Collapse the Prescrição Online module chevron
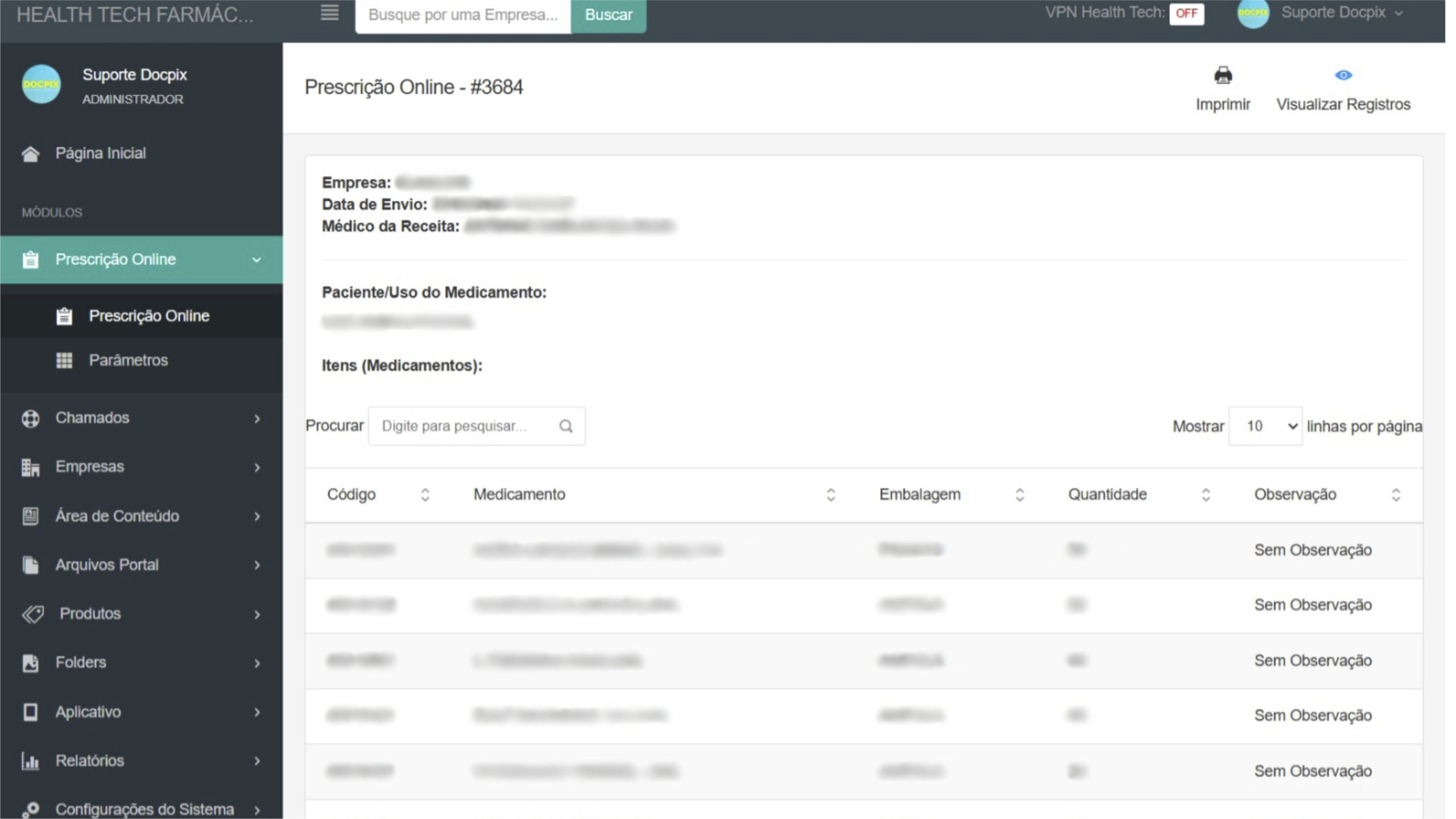1456x819 pixels. click(x=257, y=260)
